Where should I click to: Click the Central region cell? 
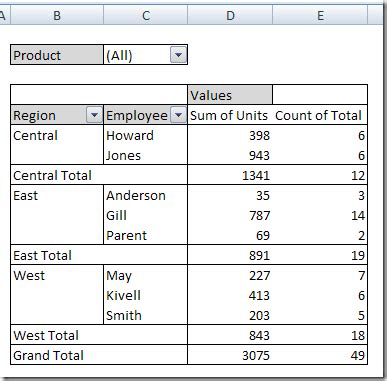(x=57, y=135)
